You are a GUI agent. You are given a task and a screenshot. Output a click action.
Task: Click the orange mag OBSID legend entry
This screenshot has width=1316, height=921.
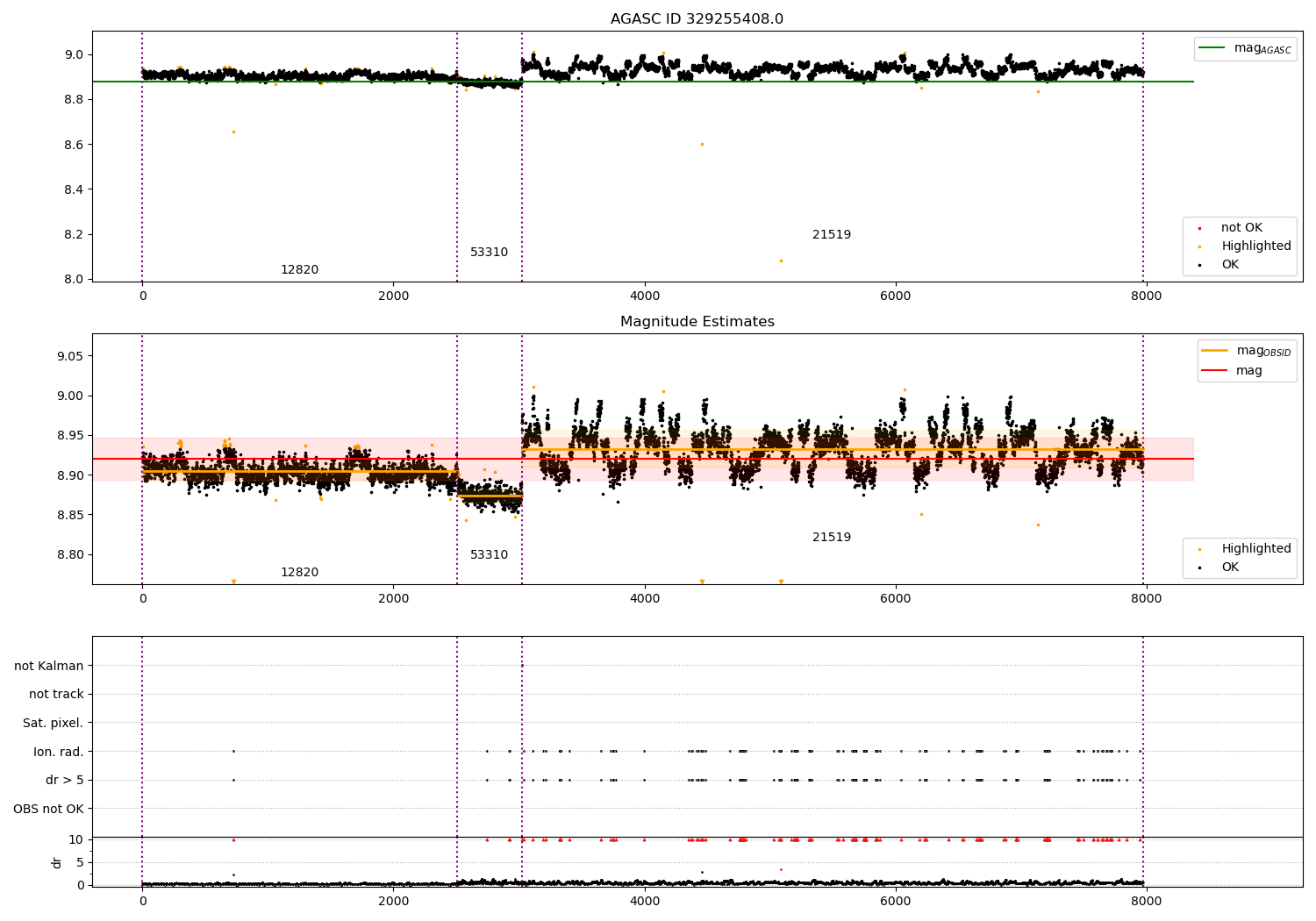coord(1247,351)
